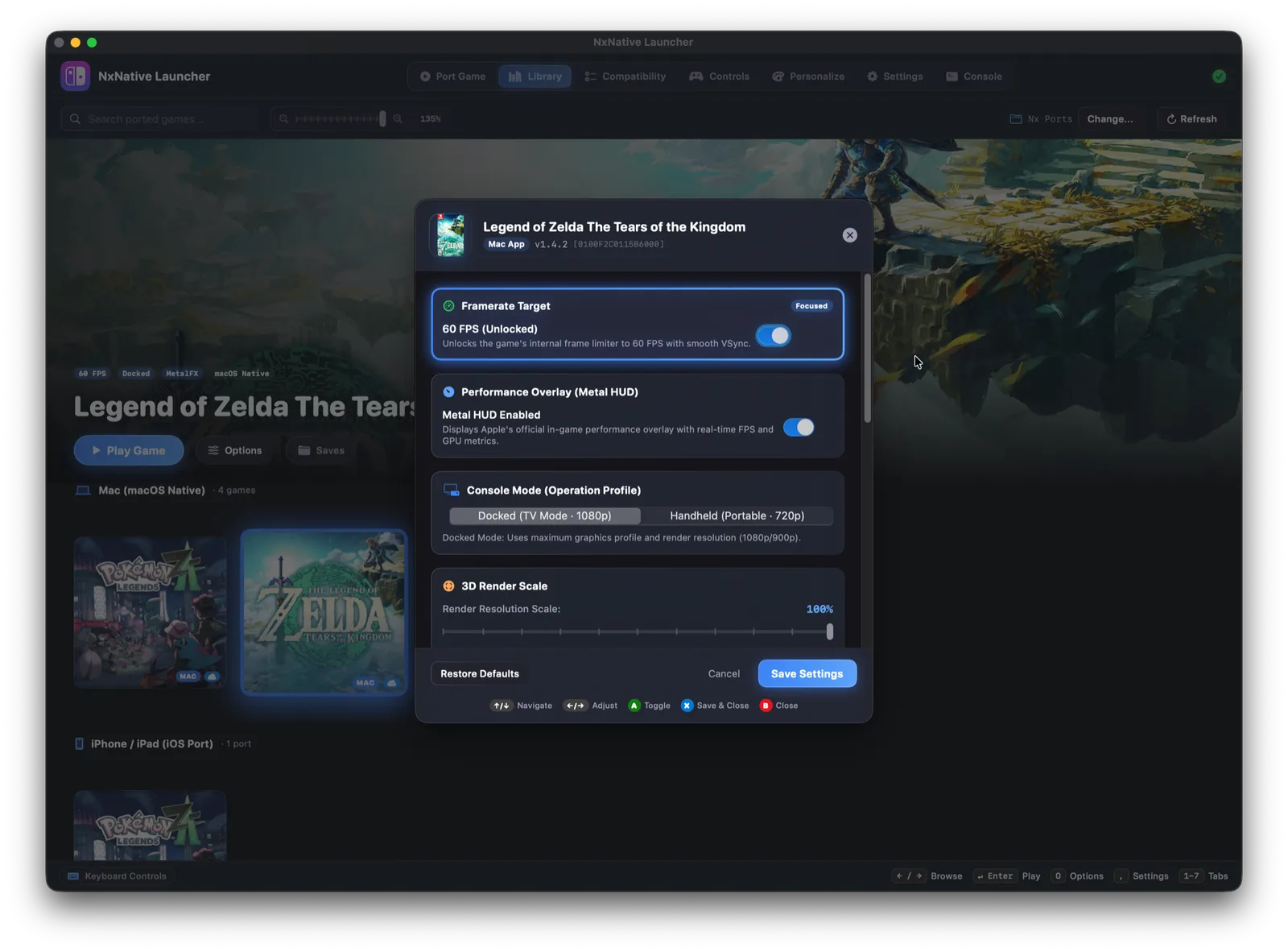Click the search ported games field

(x=160, y=119)
